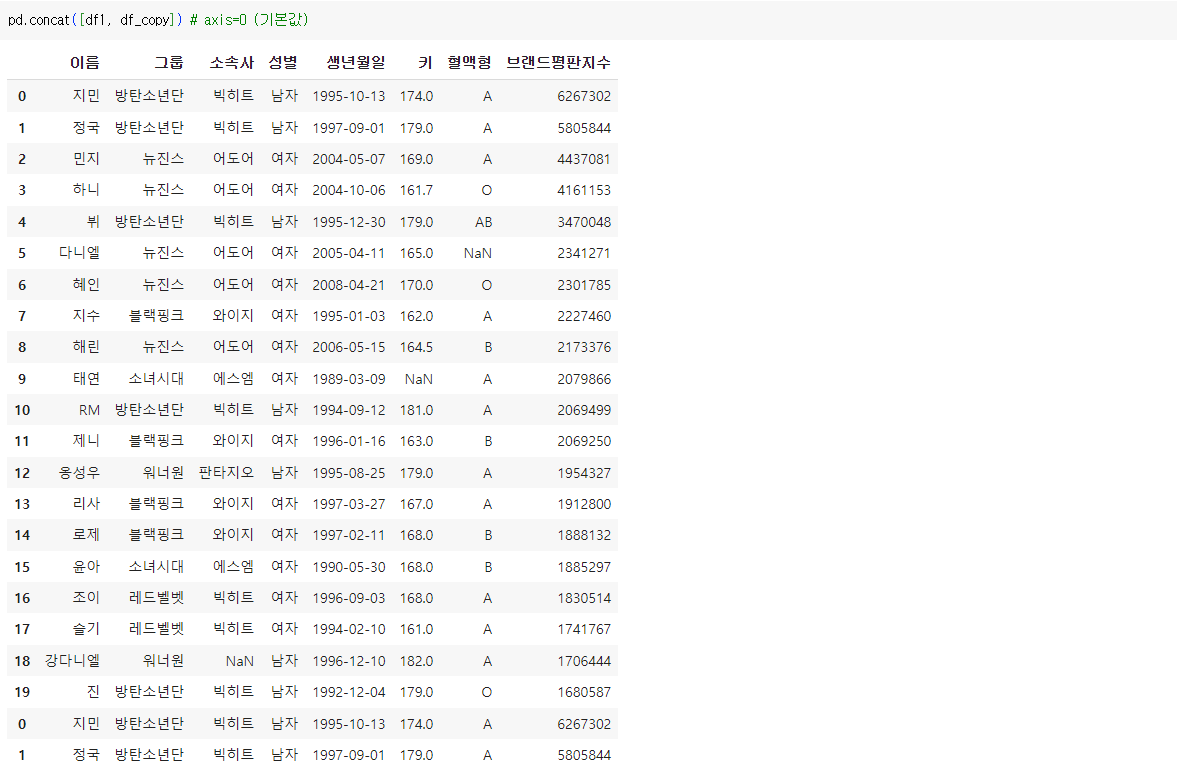
Task: Click the name cell 로제
Action: 86,535
